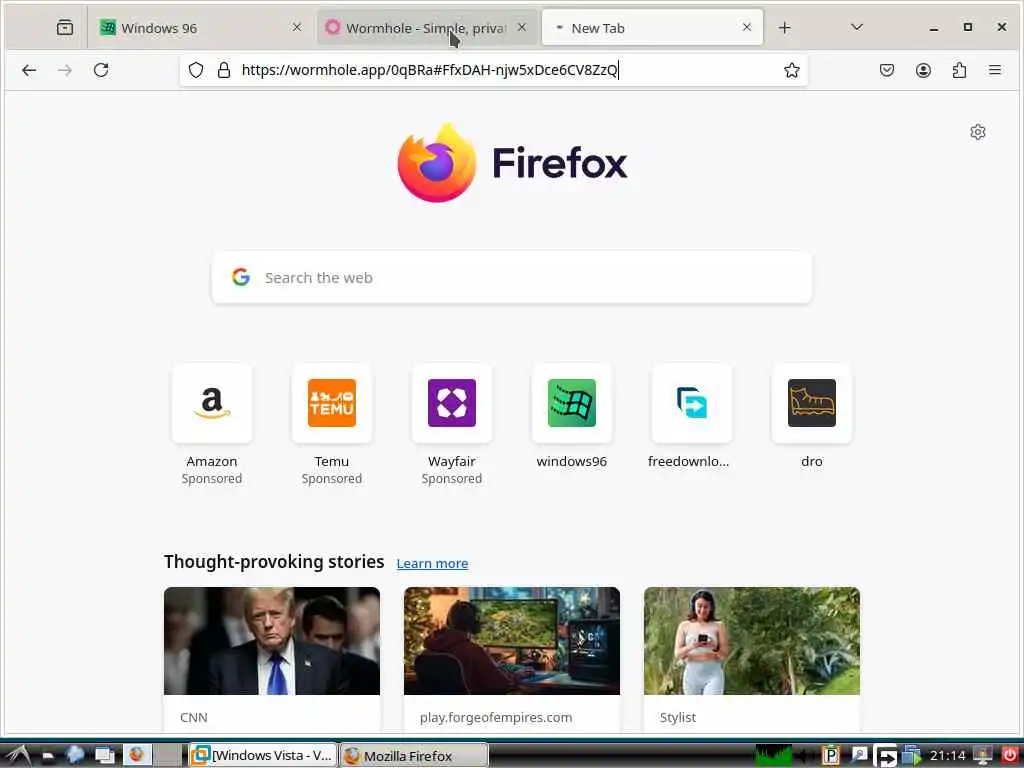Click Firefox quick-launch taskbar icon
Viewport: 1024px width, 768px height.
136,755
